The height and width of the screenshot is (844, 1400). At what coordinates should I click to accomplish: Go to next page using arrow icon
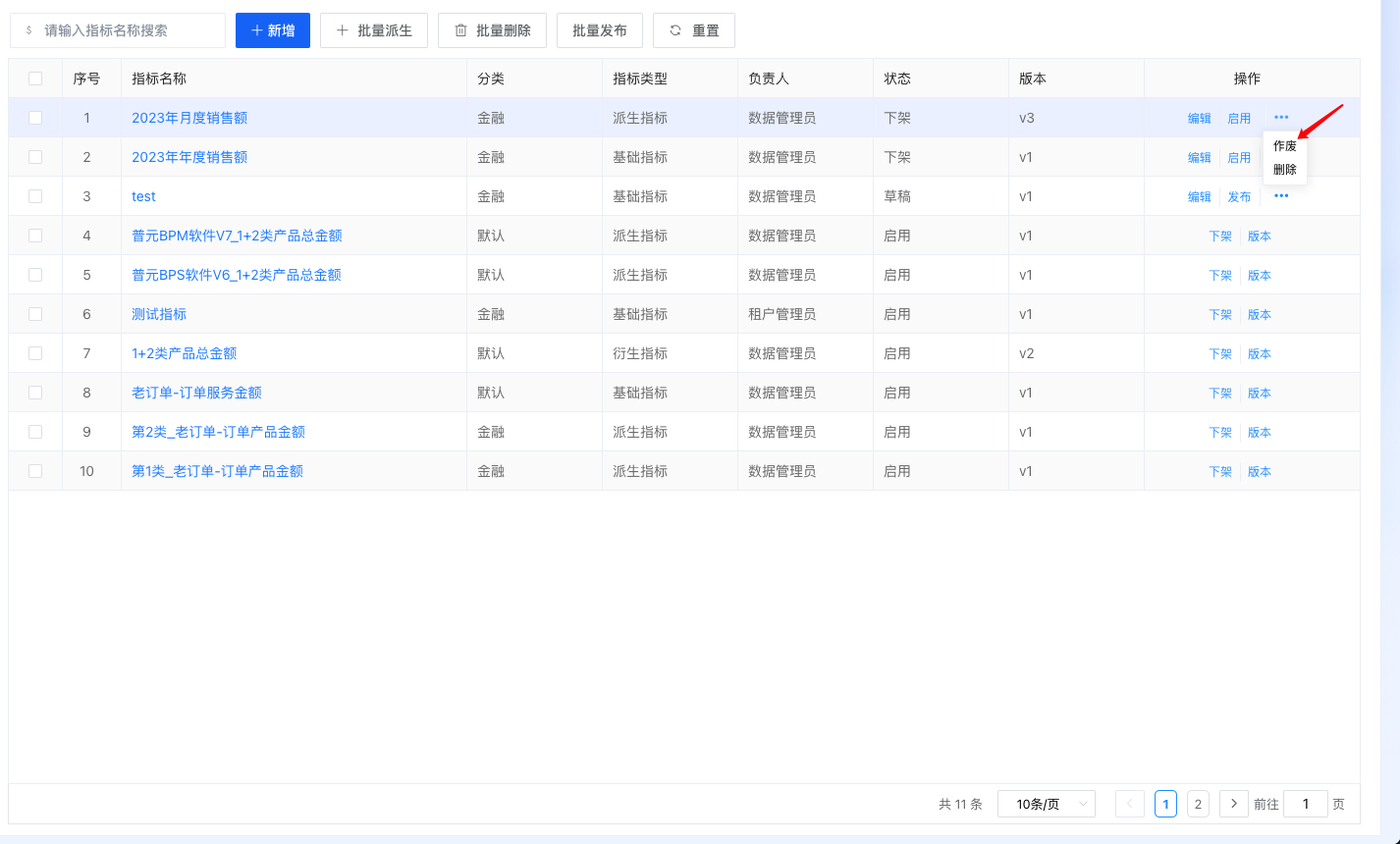[1234, 804]
